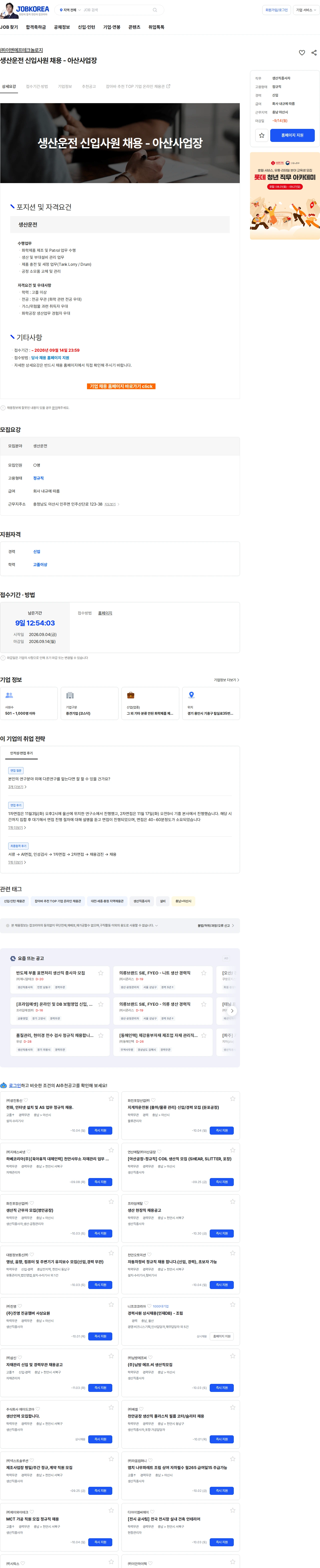Favorite the 지게차운전원 posting
320x1568 pixels.
tap(232, 1099)
